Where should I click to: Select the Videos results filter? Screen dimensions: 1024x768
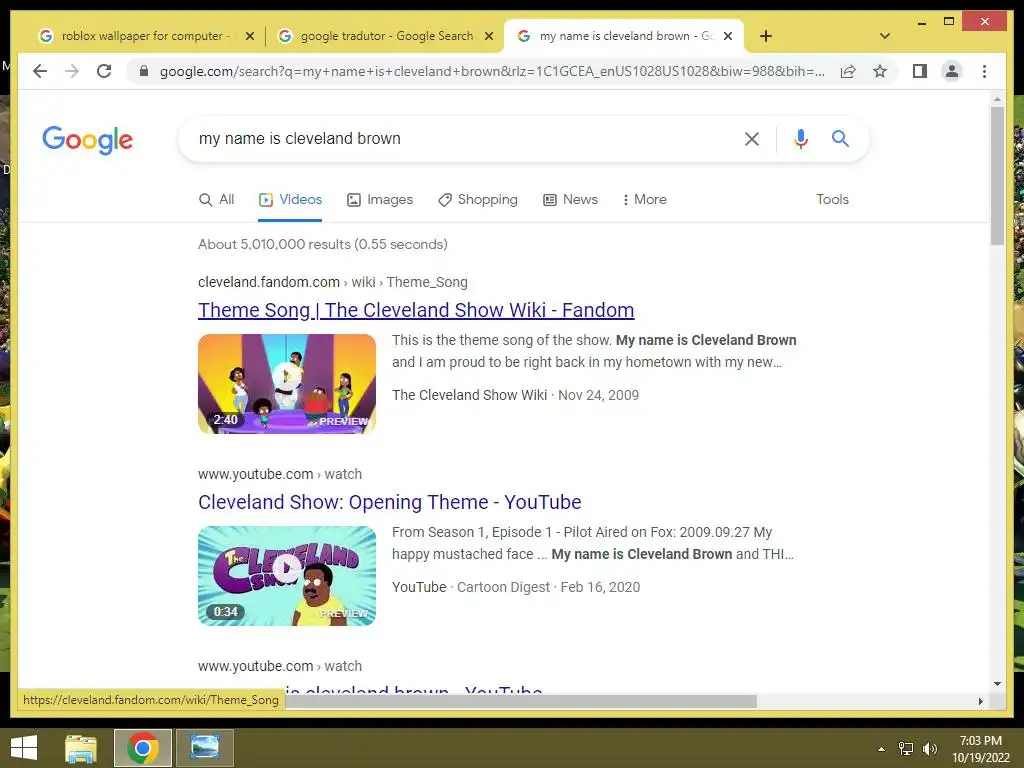pos(290,199)
